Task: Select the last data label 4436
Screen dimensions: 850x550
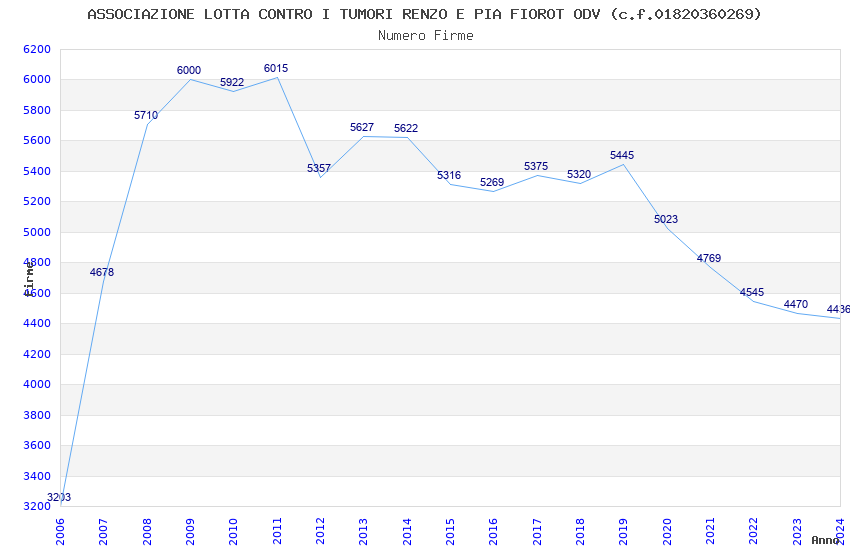Action: tap(838, 309)
